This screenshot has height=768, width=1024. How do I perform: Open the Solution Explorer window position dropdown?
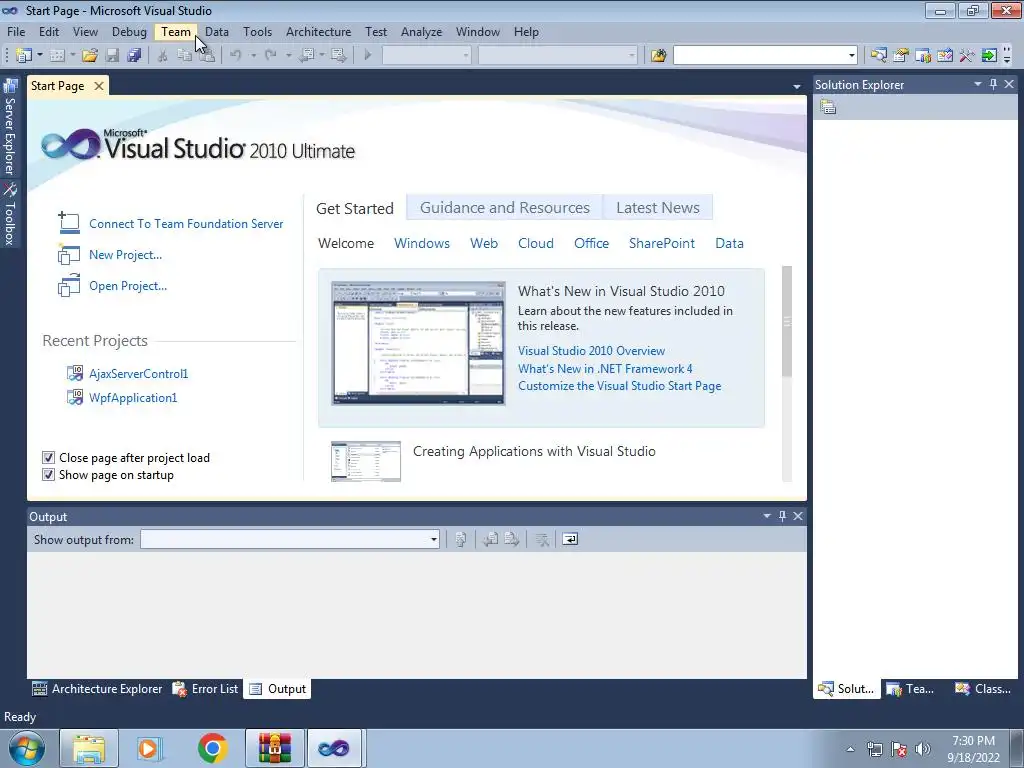pyautogui.click(x=978, y=84)
